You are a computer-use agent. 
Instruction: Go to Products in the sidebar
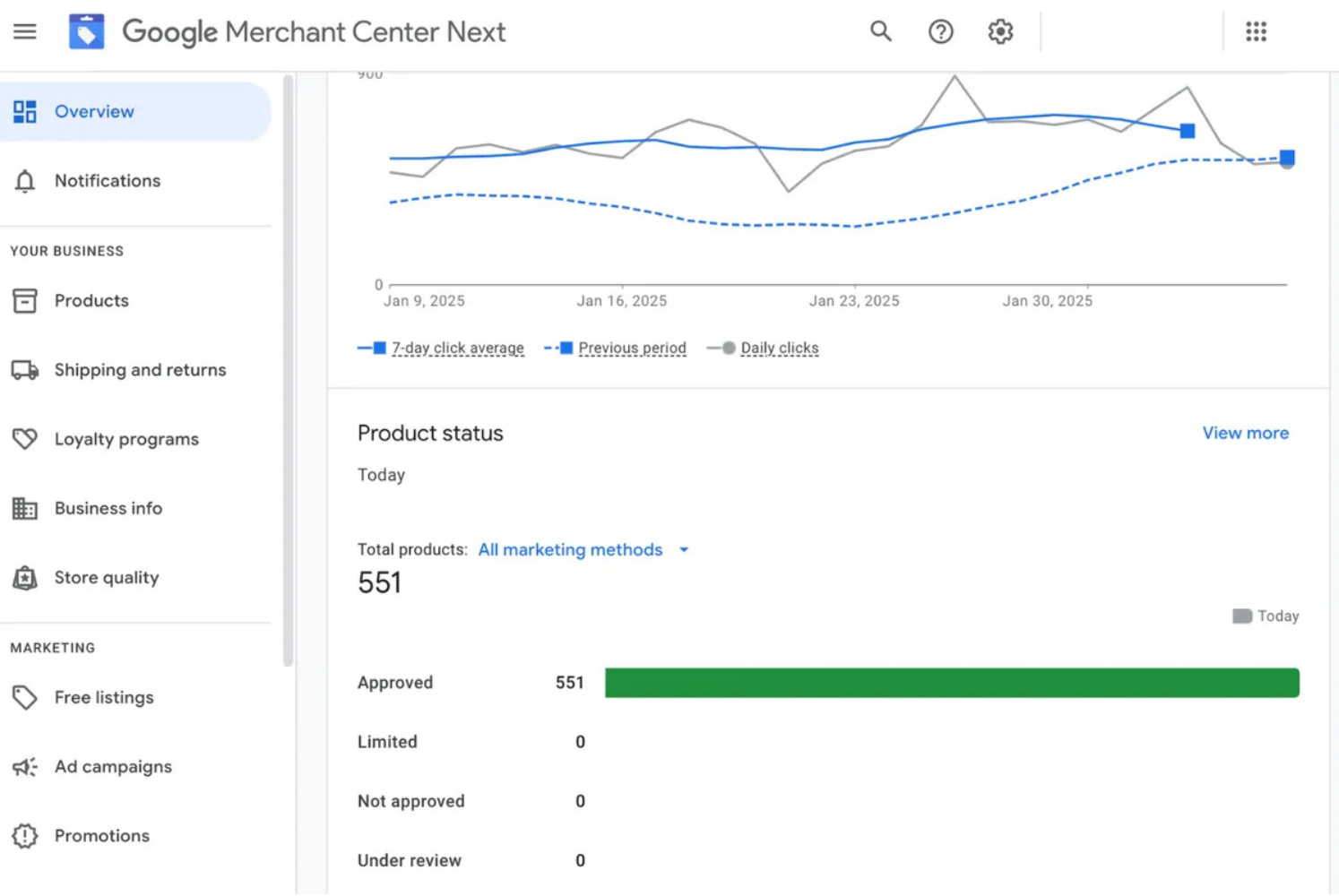coord(91,301)
